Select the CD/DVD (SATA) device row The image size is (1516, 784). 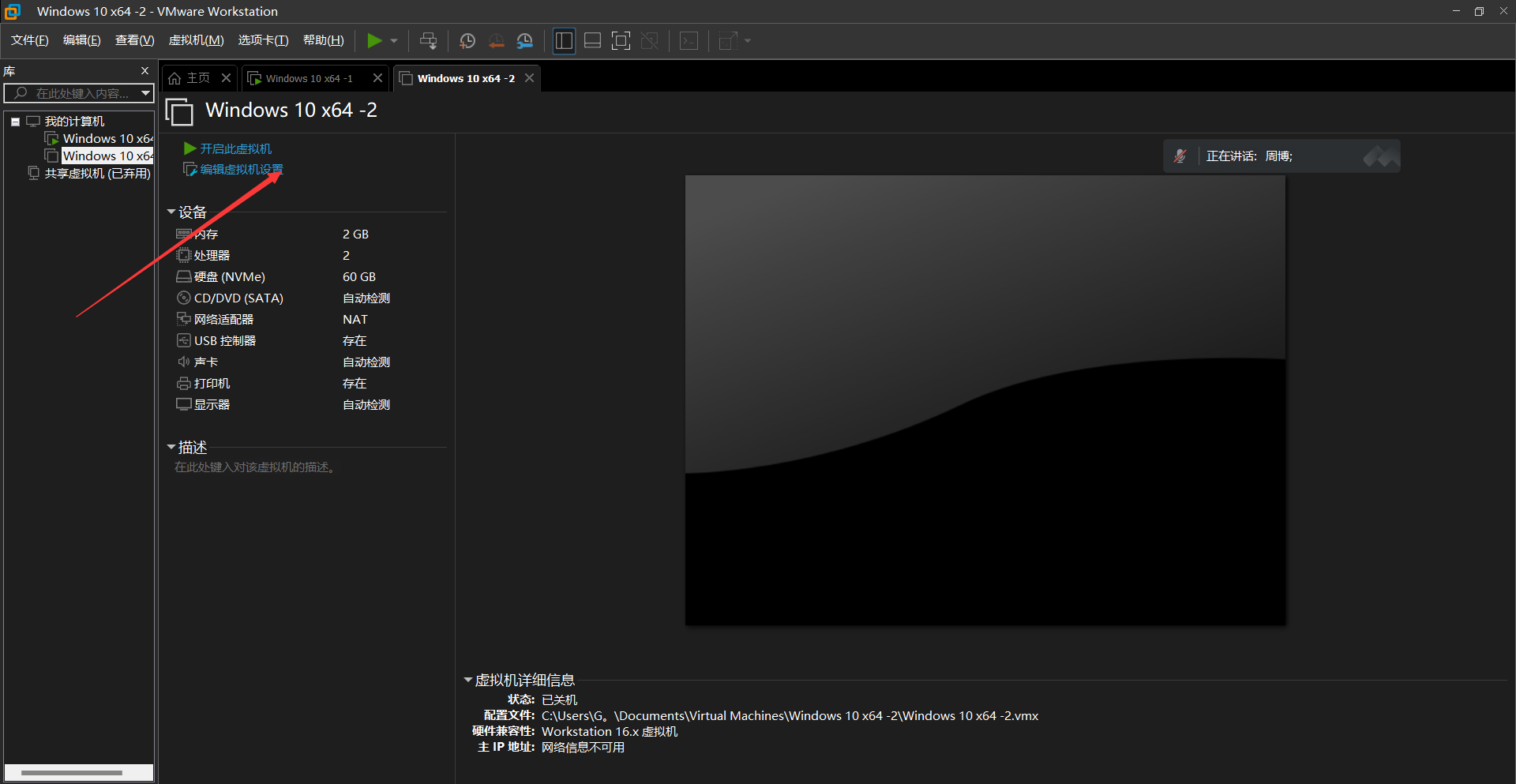coord(310,298)
